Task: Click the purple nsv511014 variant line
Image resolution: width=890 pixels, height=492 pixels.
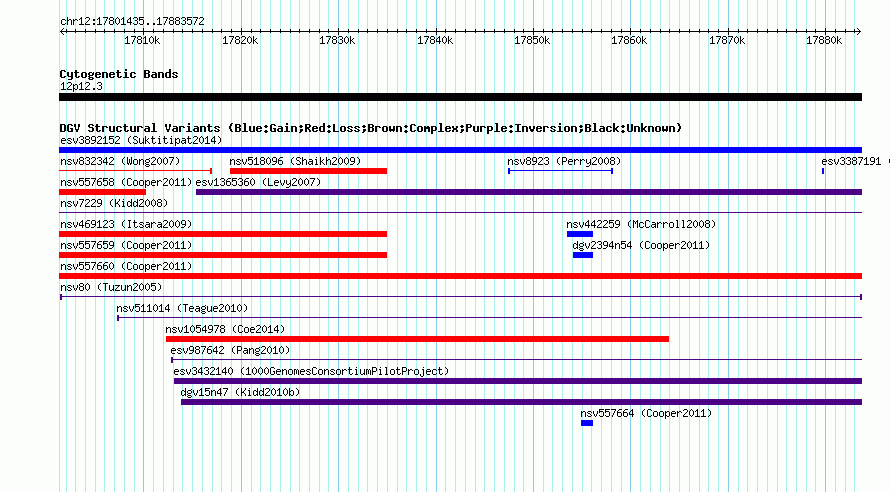Action: [x=489, y=318]
